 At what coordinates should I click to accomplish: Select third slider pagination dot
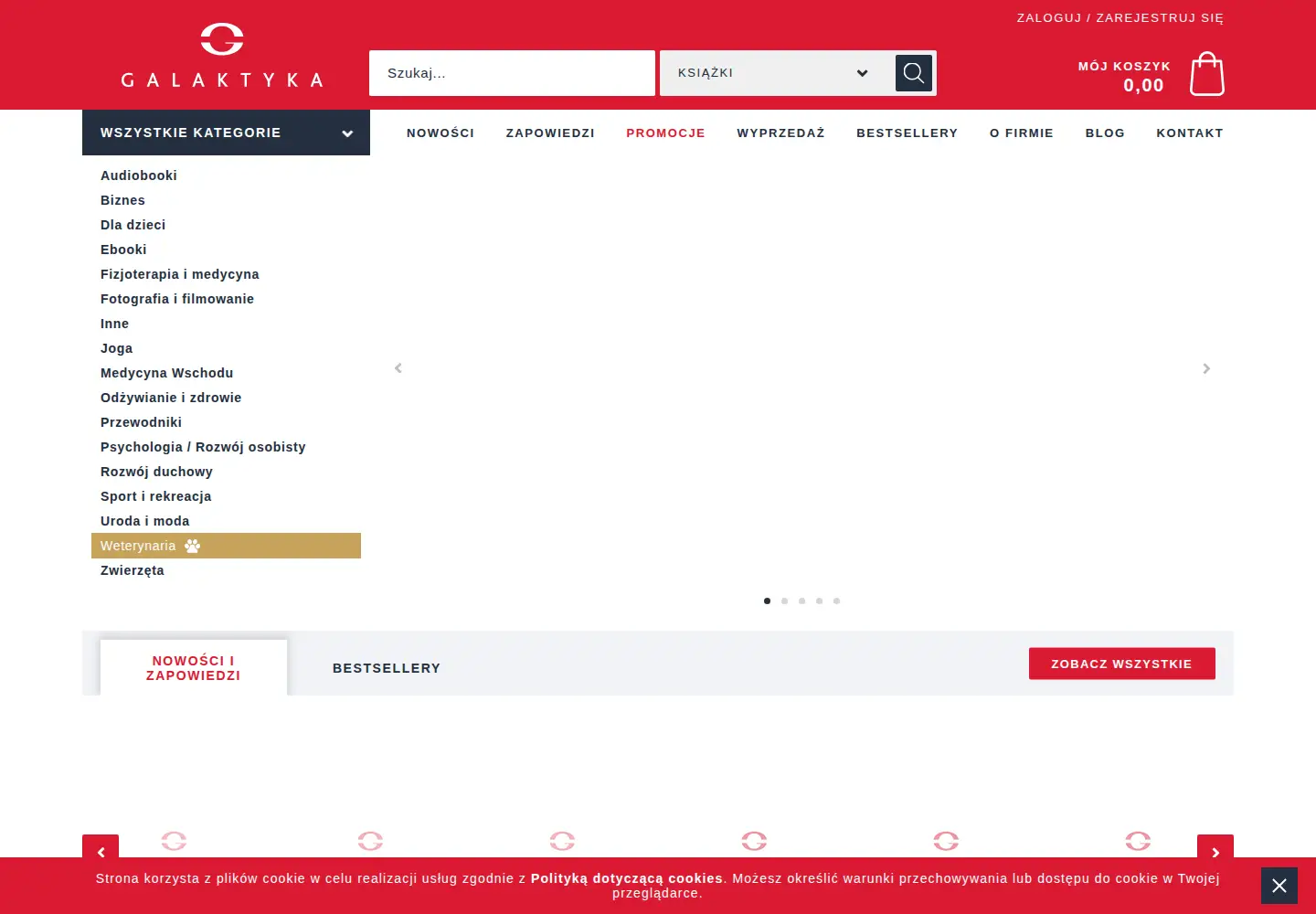801,601
